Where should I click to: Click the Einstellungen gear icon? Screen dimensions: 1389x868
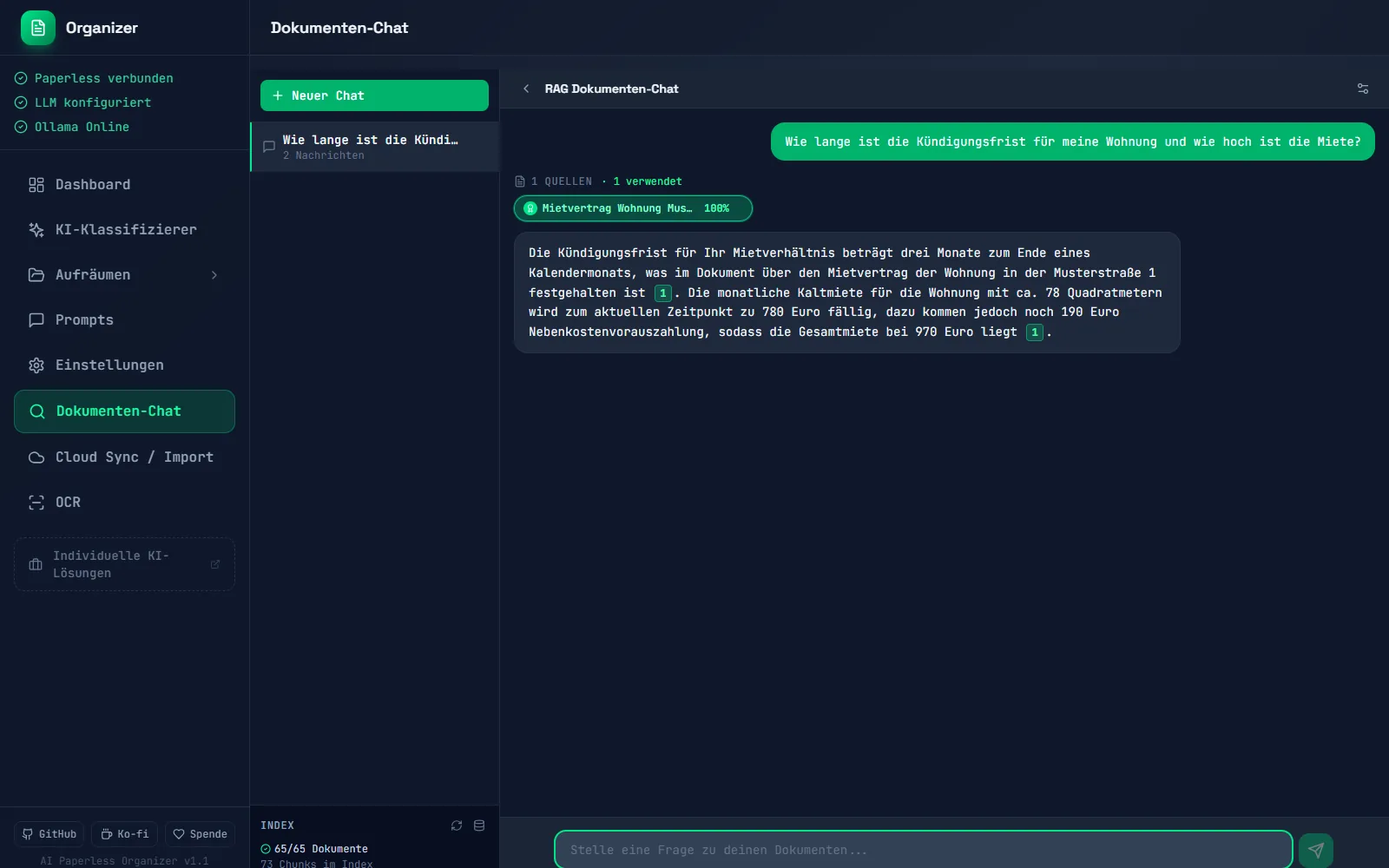point(36,365)
